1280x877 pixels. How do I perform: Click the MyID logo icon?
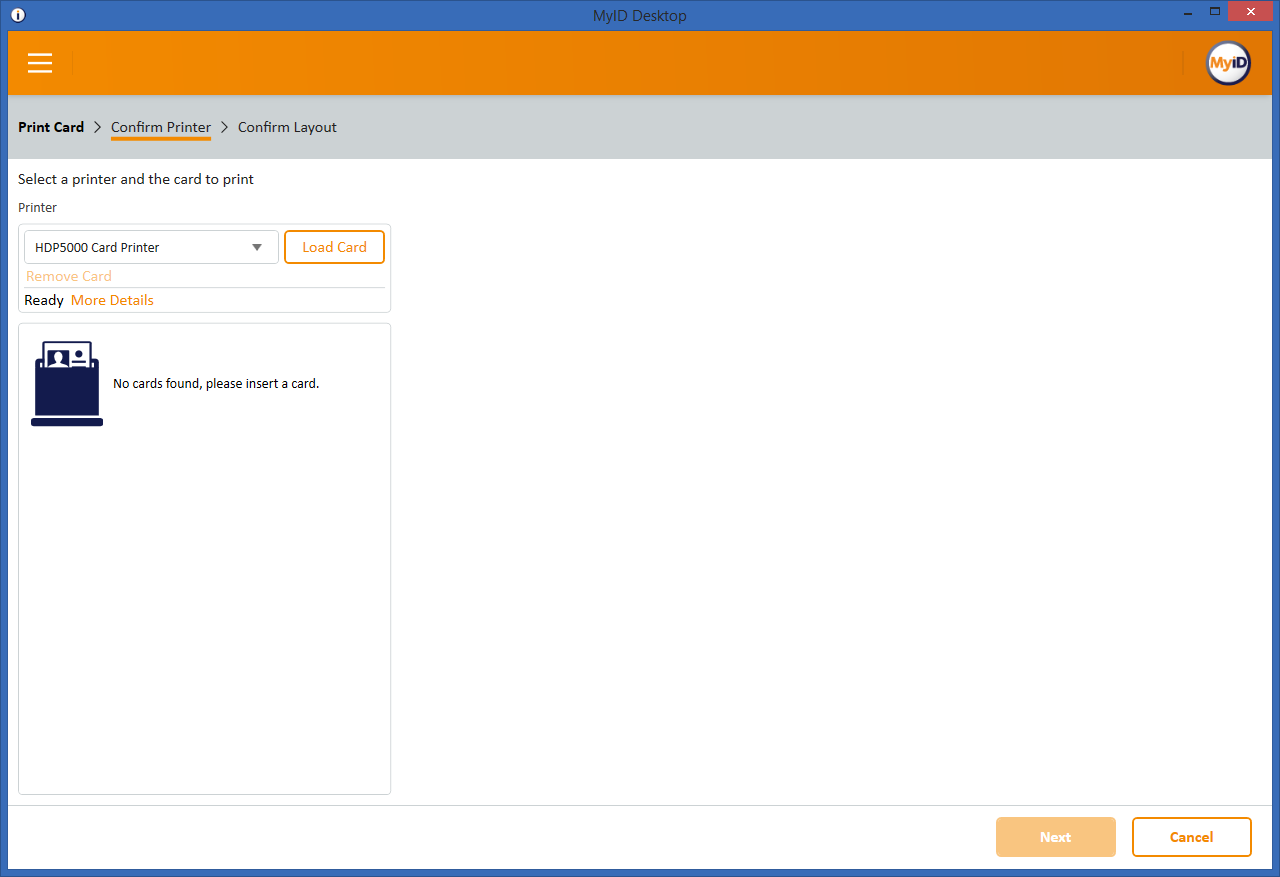pyautogui.click(x=1228, y=63)
